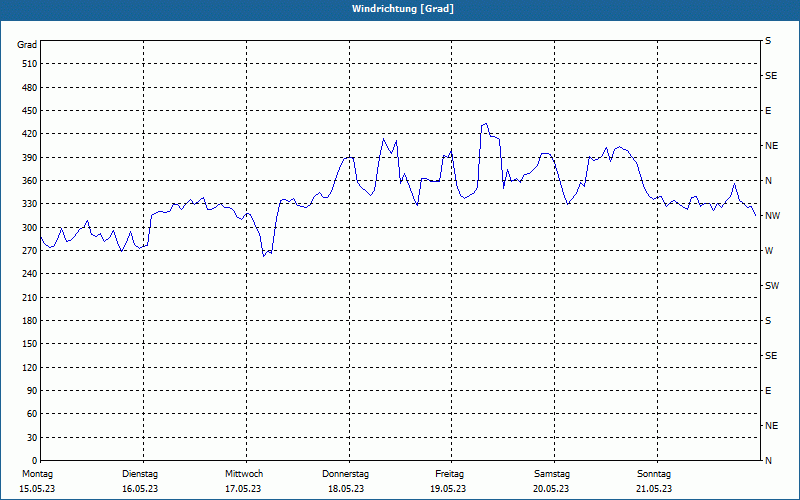Click the 120 degree axis label

click(x=30, y=367)
